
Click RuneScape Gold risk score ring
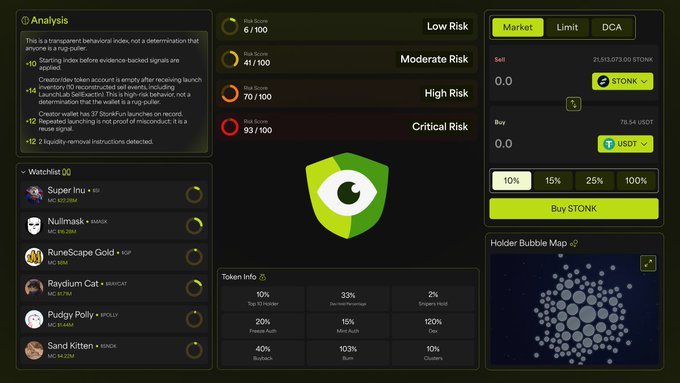coord(194,257)
